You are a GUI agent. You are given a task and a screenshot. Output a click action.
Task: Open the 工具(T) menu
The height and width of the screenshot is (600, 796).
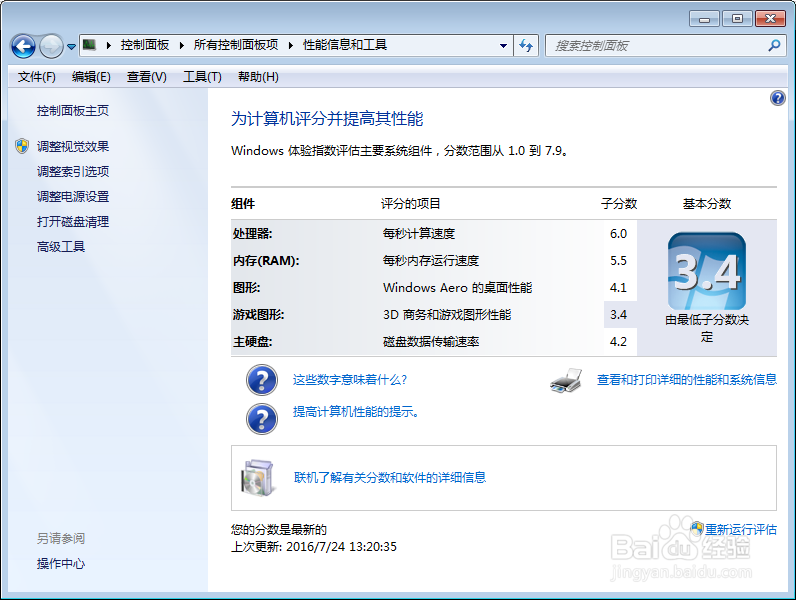pos(202,77)
